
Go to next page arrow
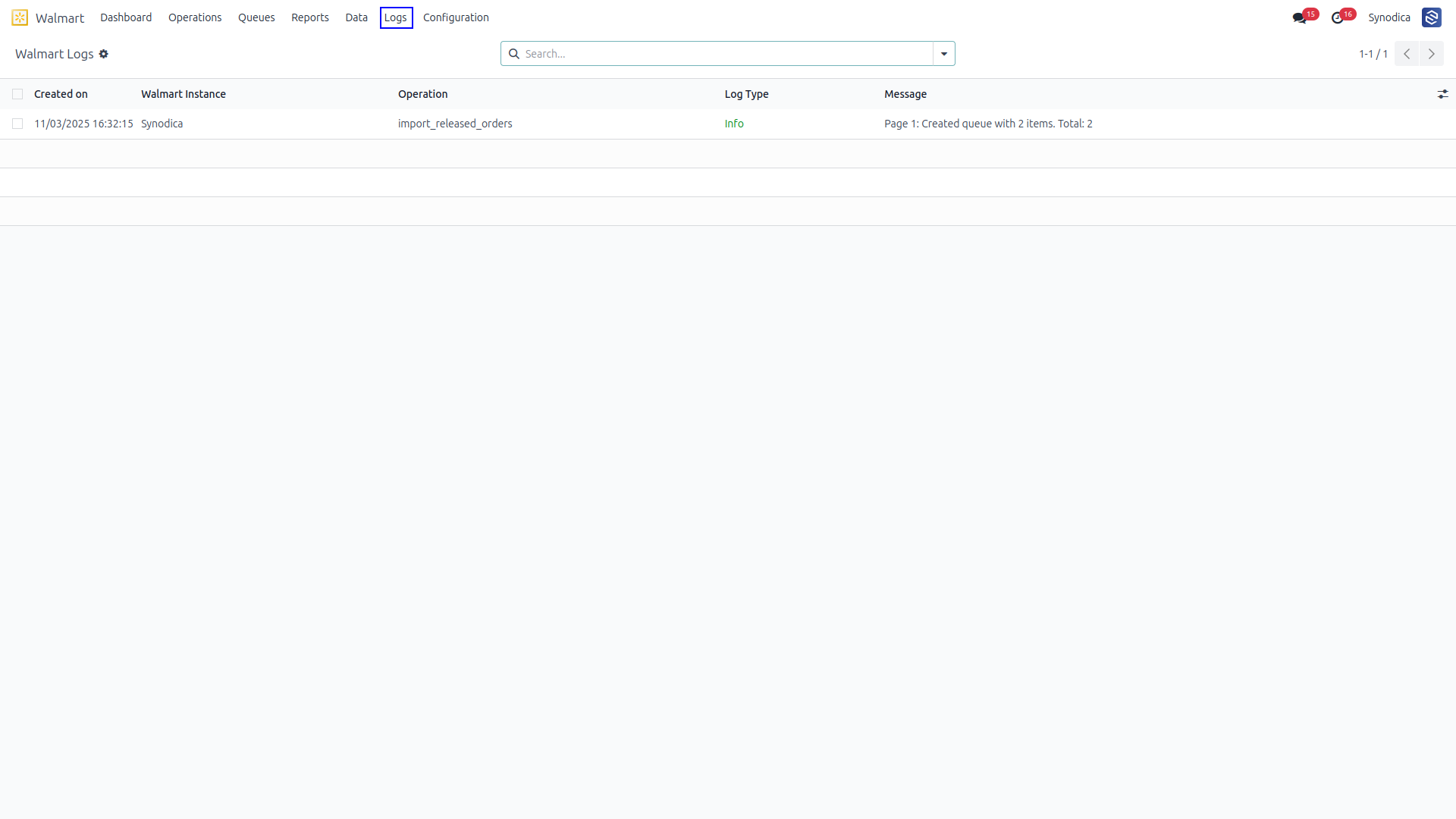point(1432,54)
